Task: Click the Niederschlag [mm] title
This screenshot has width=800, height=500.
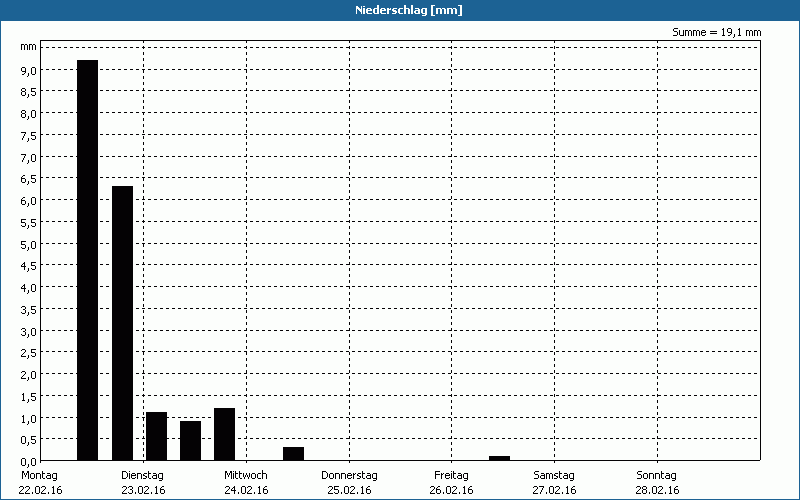Action: click(x=409, y=10)
